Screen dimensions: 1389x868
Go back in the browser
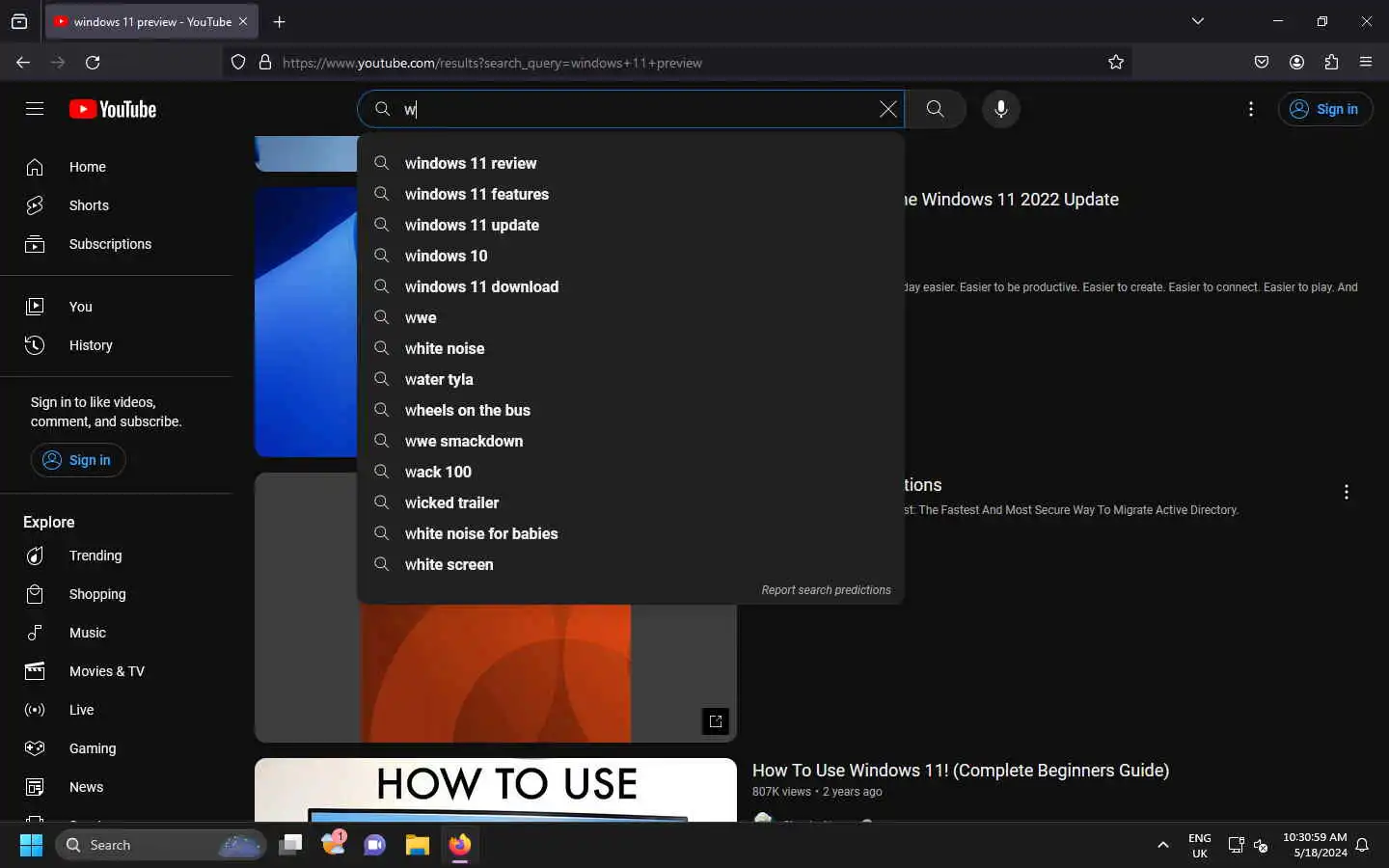pyautogui.click(x=23, y=63)
